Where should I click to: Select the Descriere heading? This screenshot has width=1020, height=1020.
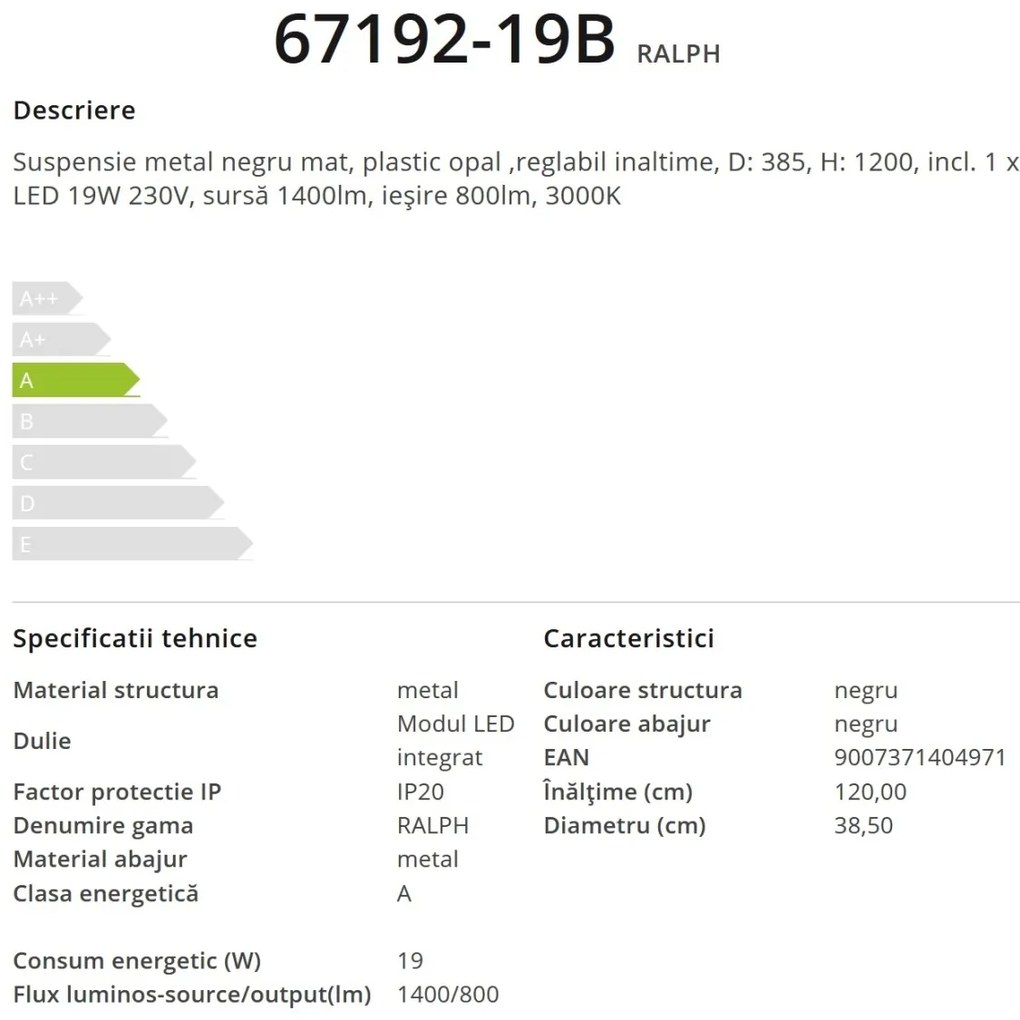pos(74,111)
